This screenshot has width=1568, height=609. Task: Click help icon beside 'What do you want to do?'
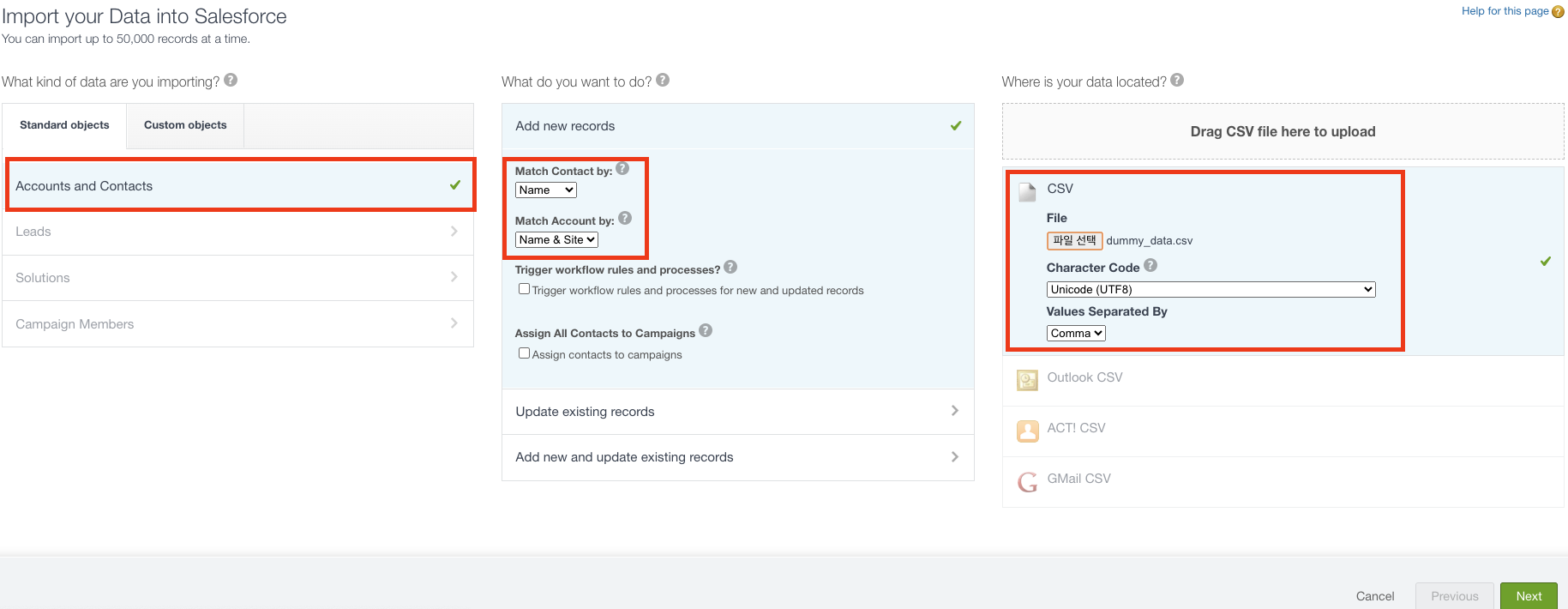663,81
